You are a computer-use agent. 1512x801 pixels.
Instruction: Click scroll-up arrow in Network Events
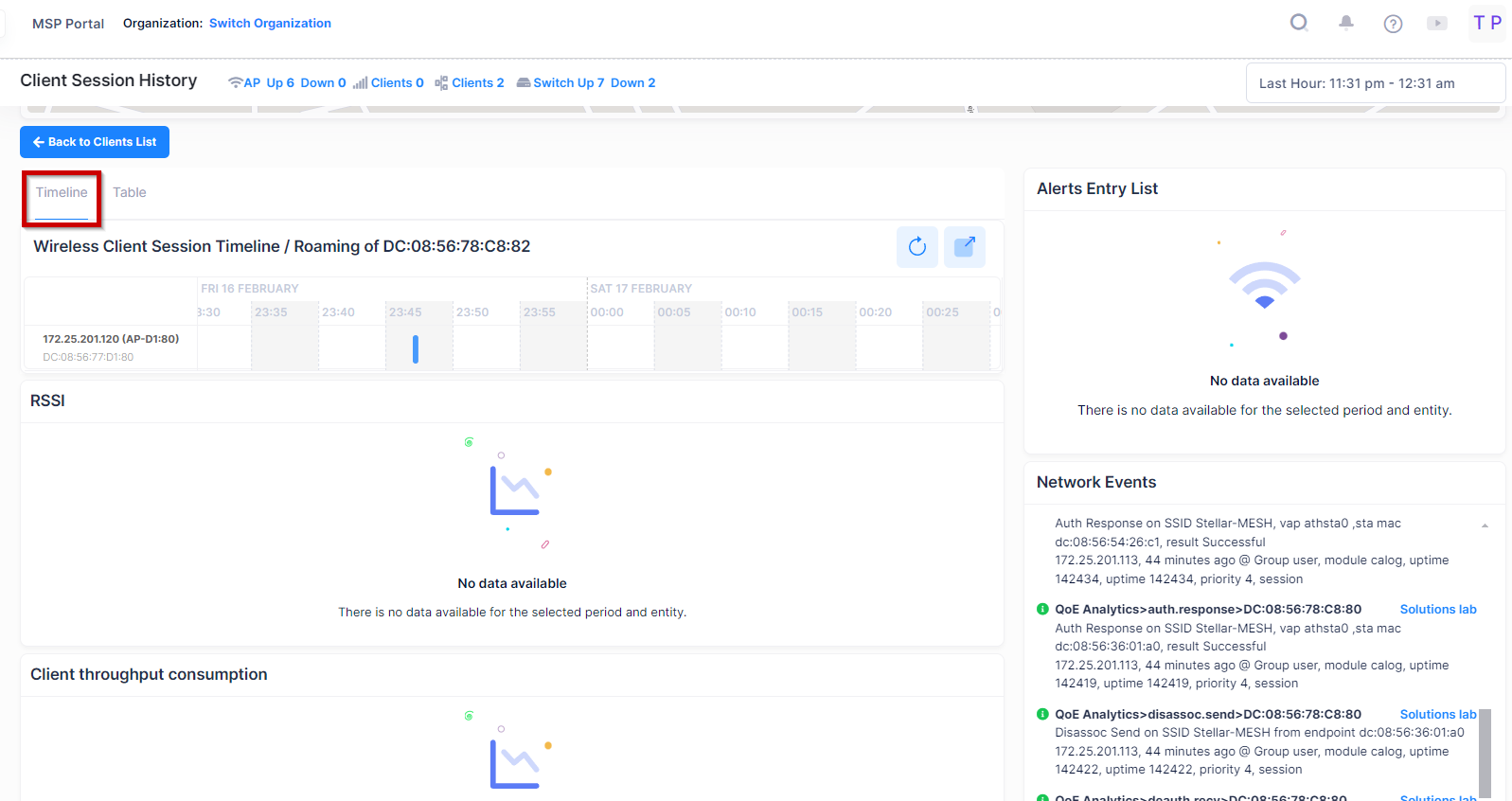pos(1485,525)
